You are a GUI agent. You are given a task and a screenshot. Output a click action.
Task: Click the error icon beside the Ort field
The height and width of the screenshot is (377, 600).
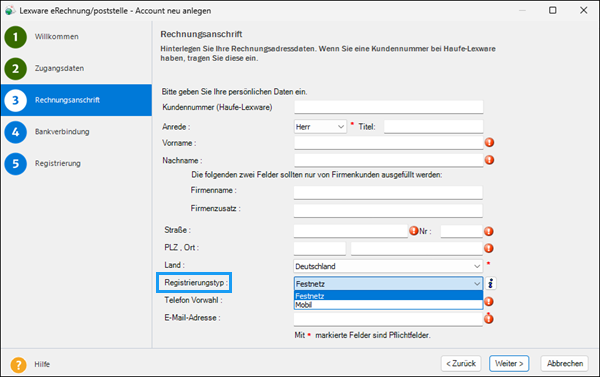tap(489, 248)
